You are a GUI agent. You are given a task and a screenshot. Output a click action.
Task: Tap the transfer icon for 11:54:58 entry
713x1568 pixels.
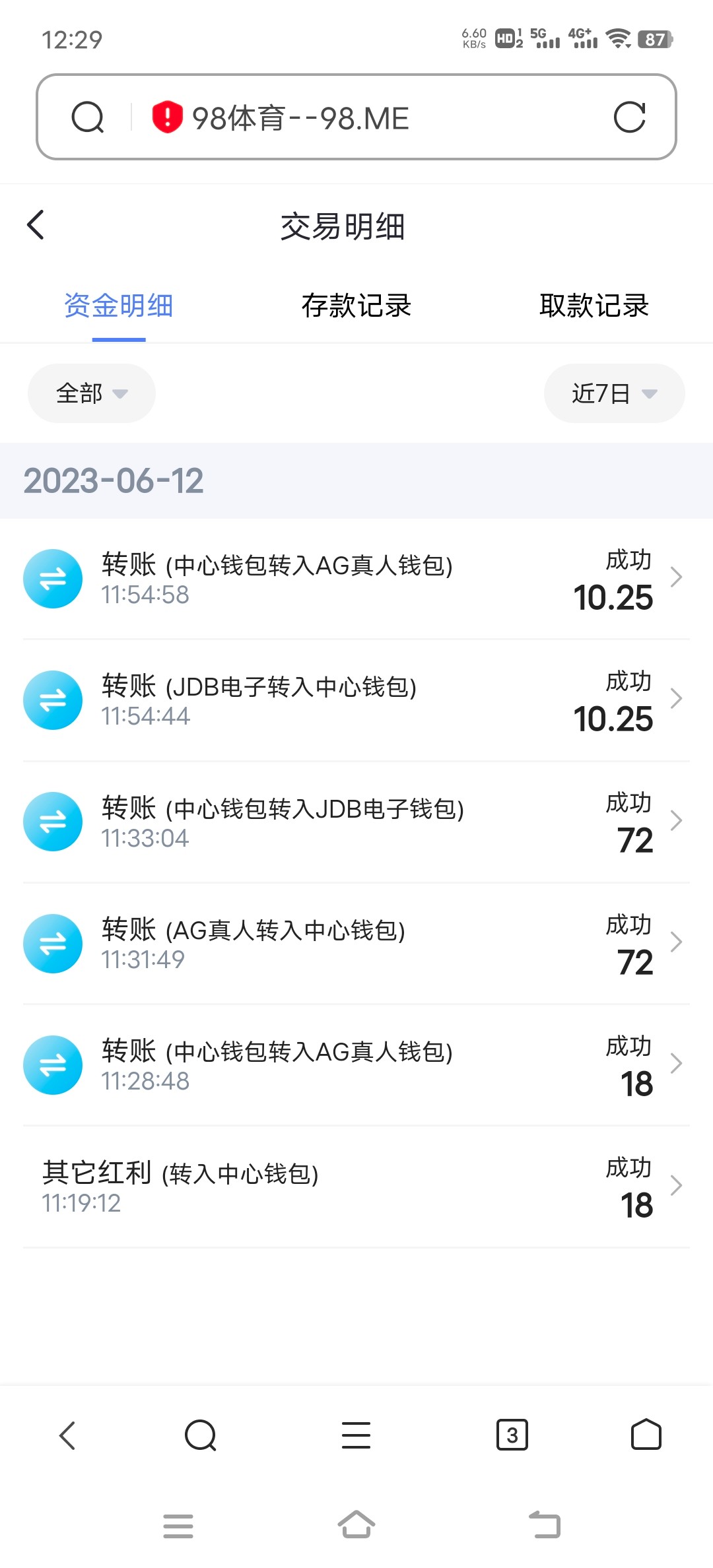point(53,579)
